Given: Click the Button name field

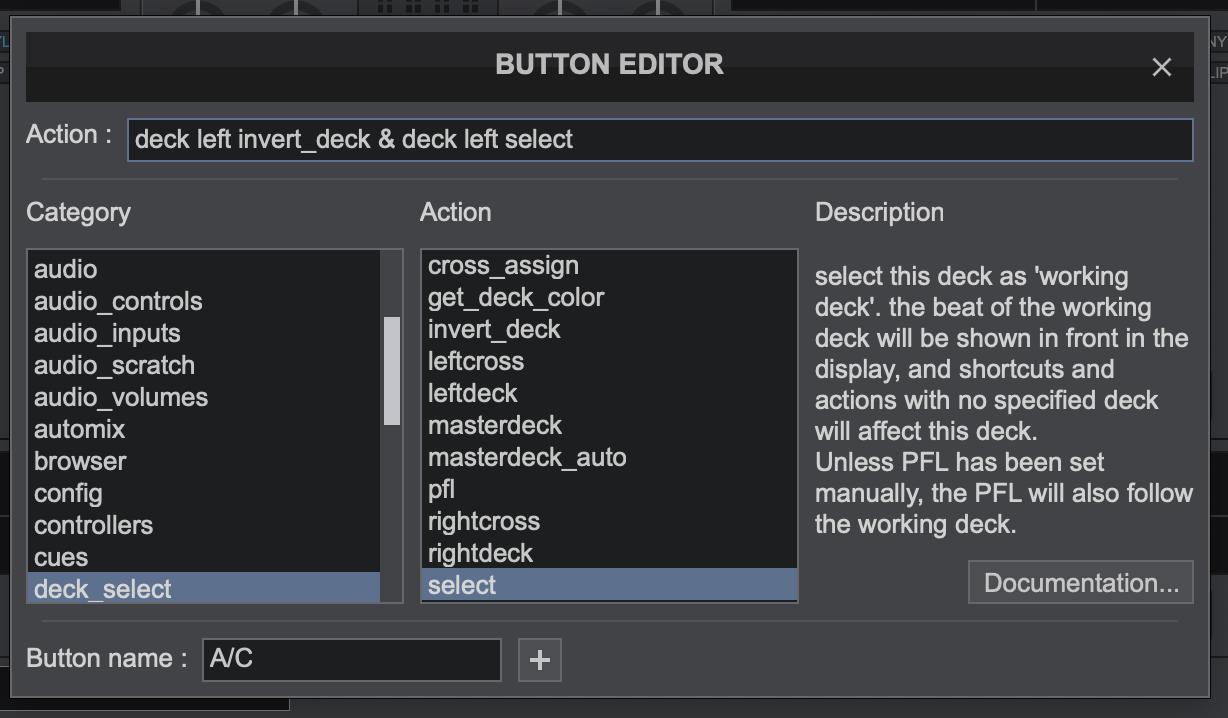Looking at the screenshot, I should pyautogui.click(x=352, y=660).
